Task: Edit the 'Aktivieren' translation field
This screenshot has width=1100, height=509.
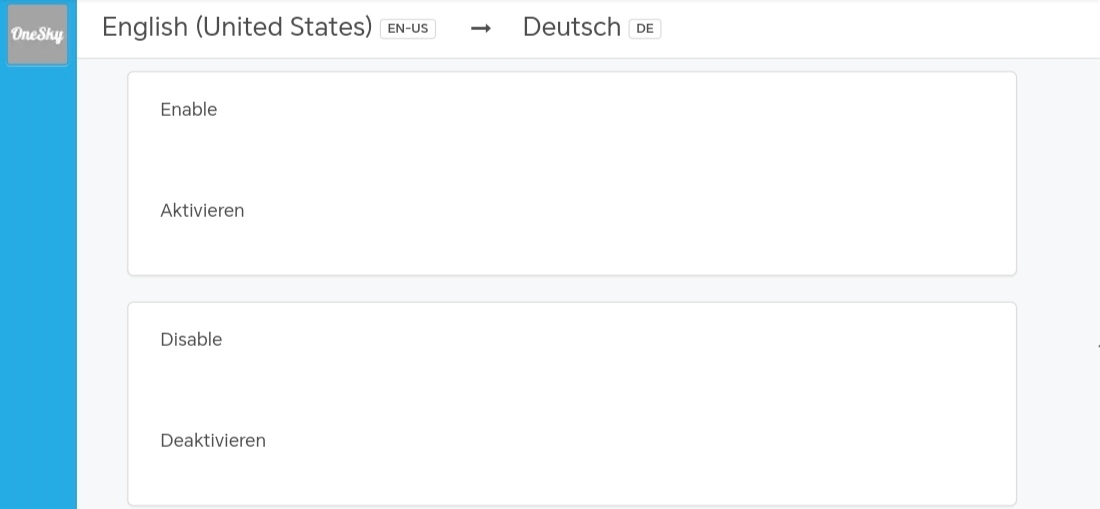Action: (202, 211)
